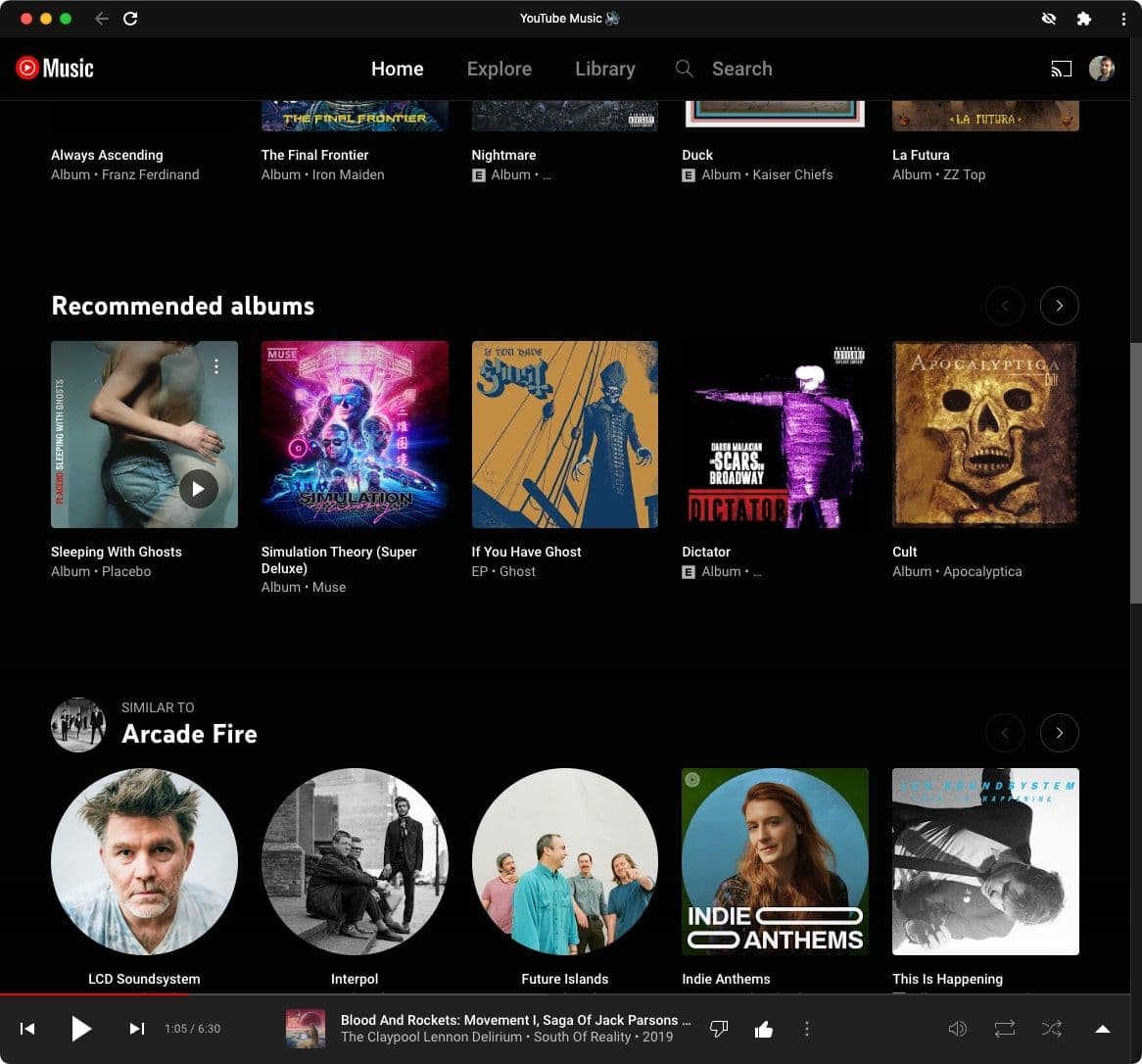The width and height of the screenshot is (1142, 1064).
Task: Adjust sound via the volume speaker icon
Action: point(958,1029)
